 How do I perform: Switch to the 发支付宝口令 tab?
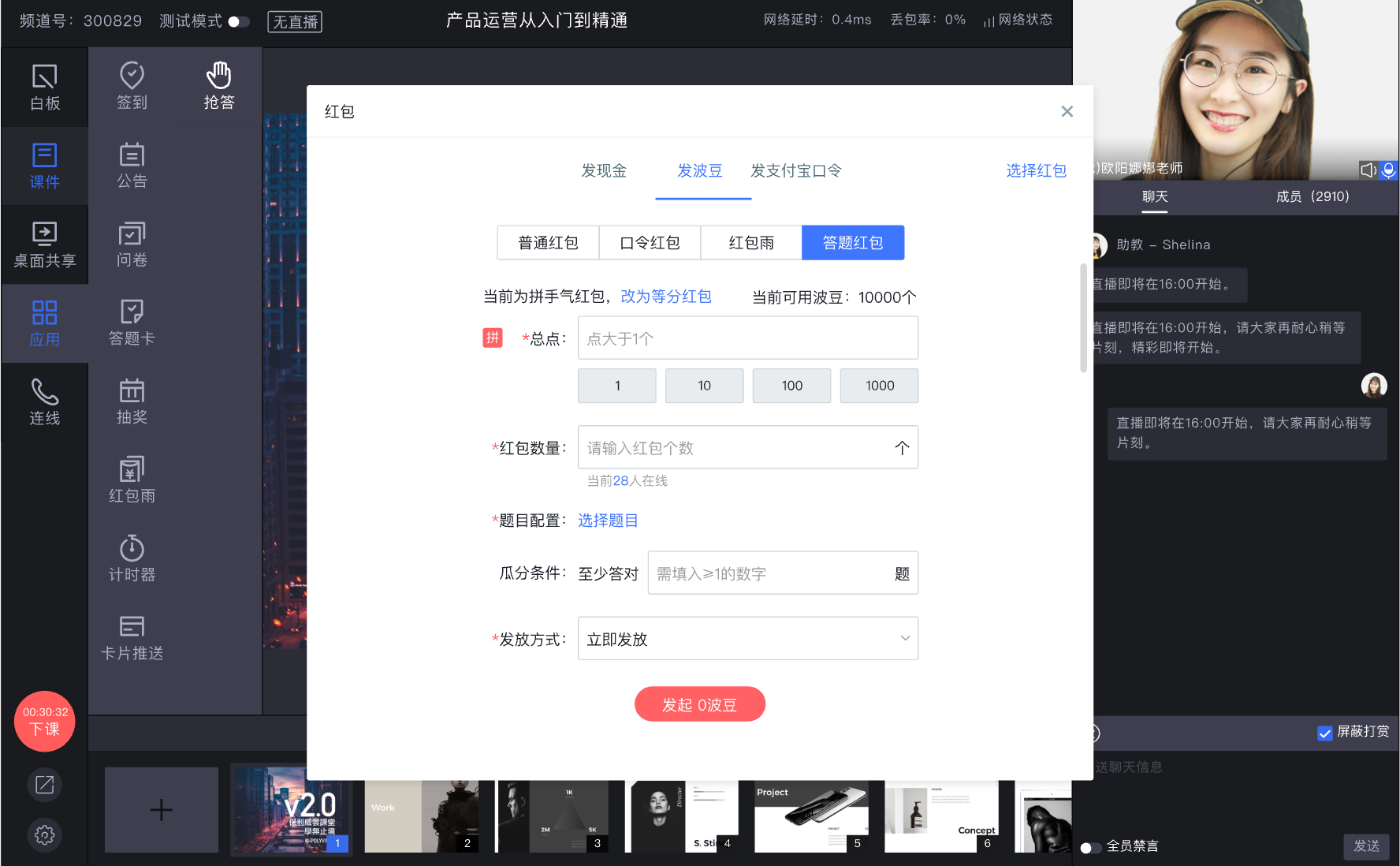pos(796,170)
